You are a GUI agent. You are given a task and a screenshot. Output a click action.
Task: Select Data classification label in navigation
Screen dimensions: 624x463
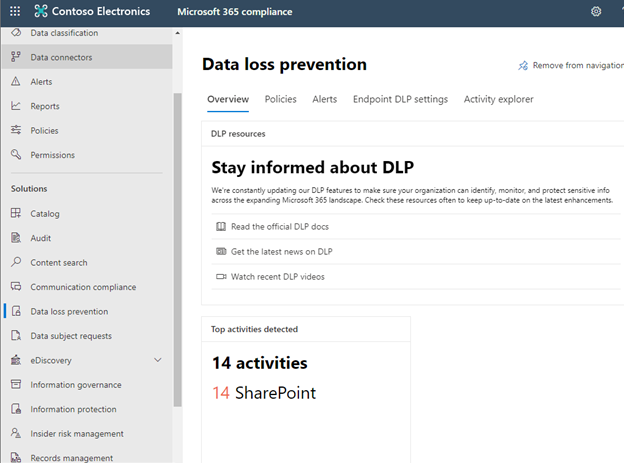[64, 33]
